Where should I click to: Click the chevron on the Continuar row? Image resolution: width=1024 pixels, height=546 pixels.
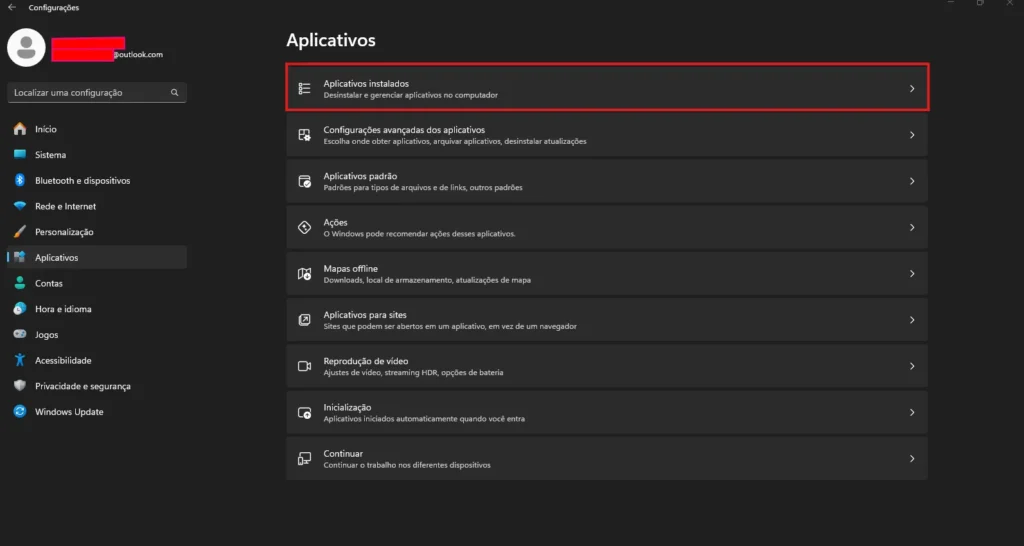coord(912,459)
